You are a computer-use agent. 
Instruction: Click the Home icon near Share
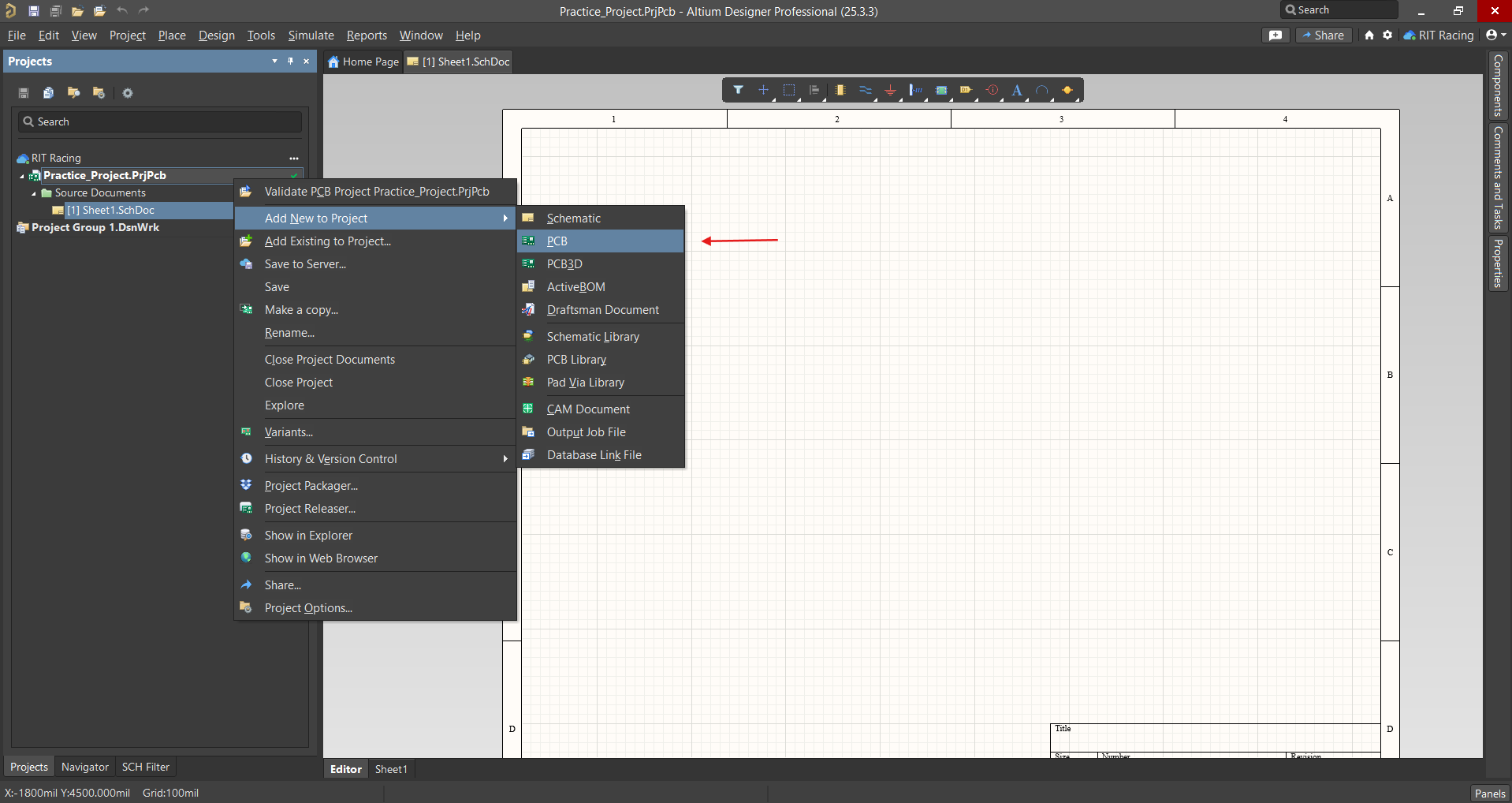(x=1369, y=35)
